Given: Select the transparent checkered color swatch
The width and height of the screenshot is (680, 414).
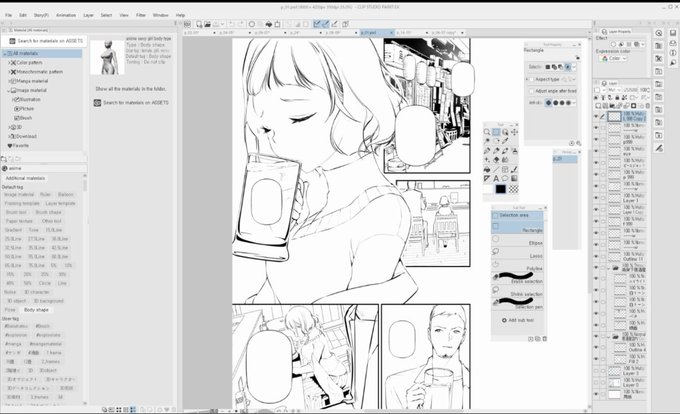Looking at the screenshot, I should [x=513, y=189].
